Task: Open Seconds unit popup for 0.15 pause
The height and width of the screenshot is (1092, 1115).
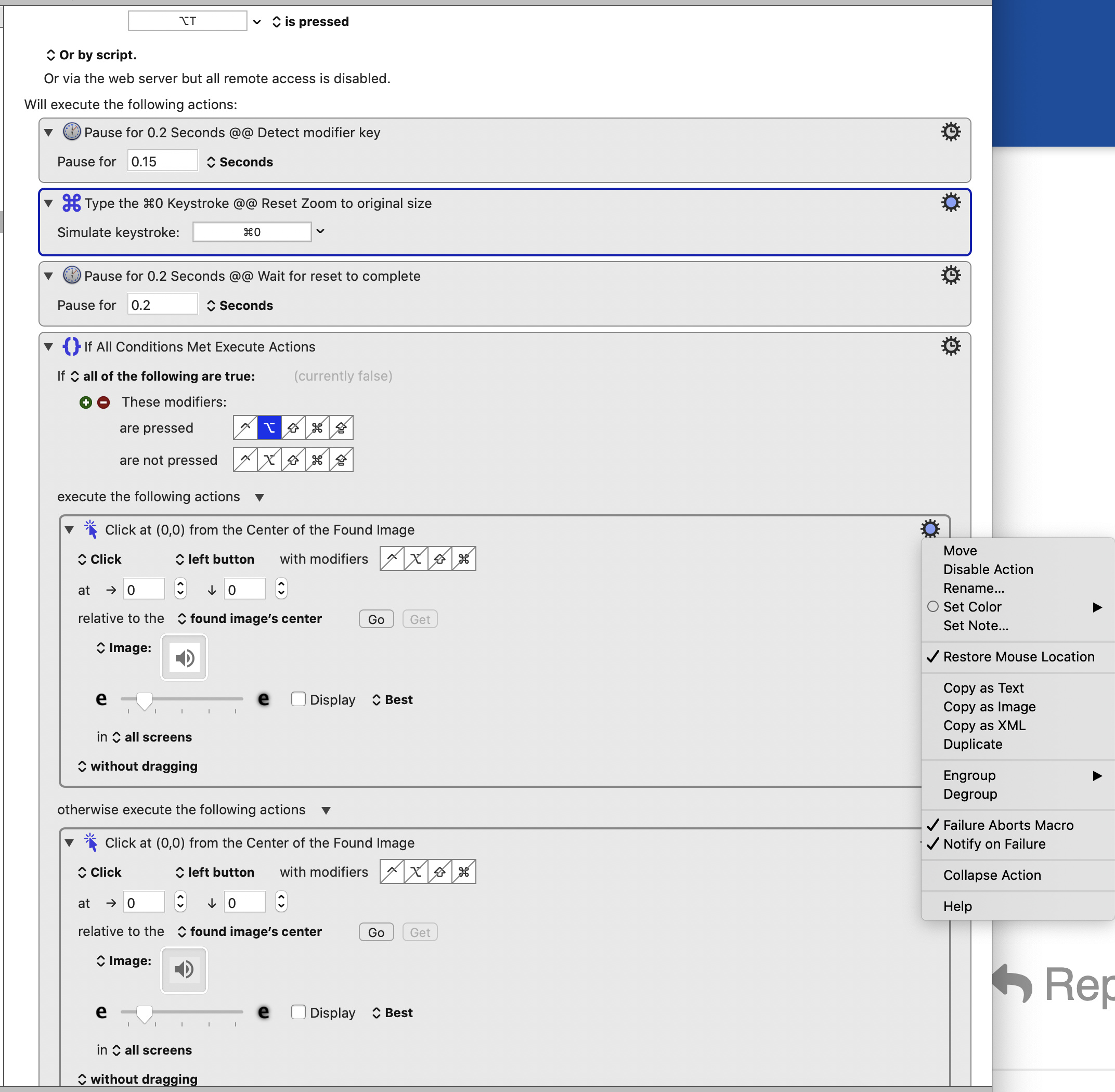Action: tap(240, 162)
